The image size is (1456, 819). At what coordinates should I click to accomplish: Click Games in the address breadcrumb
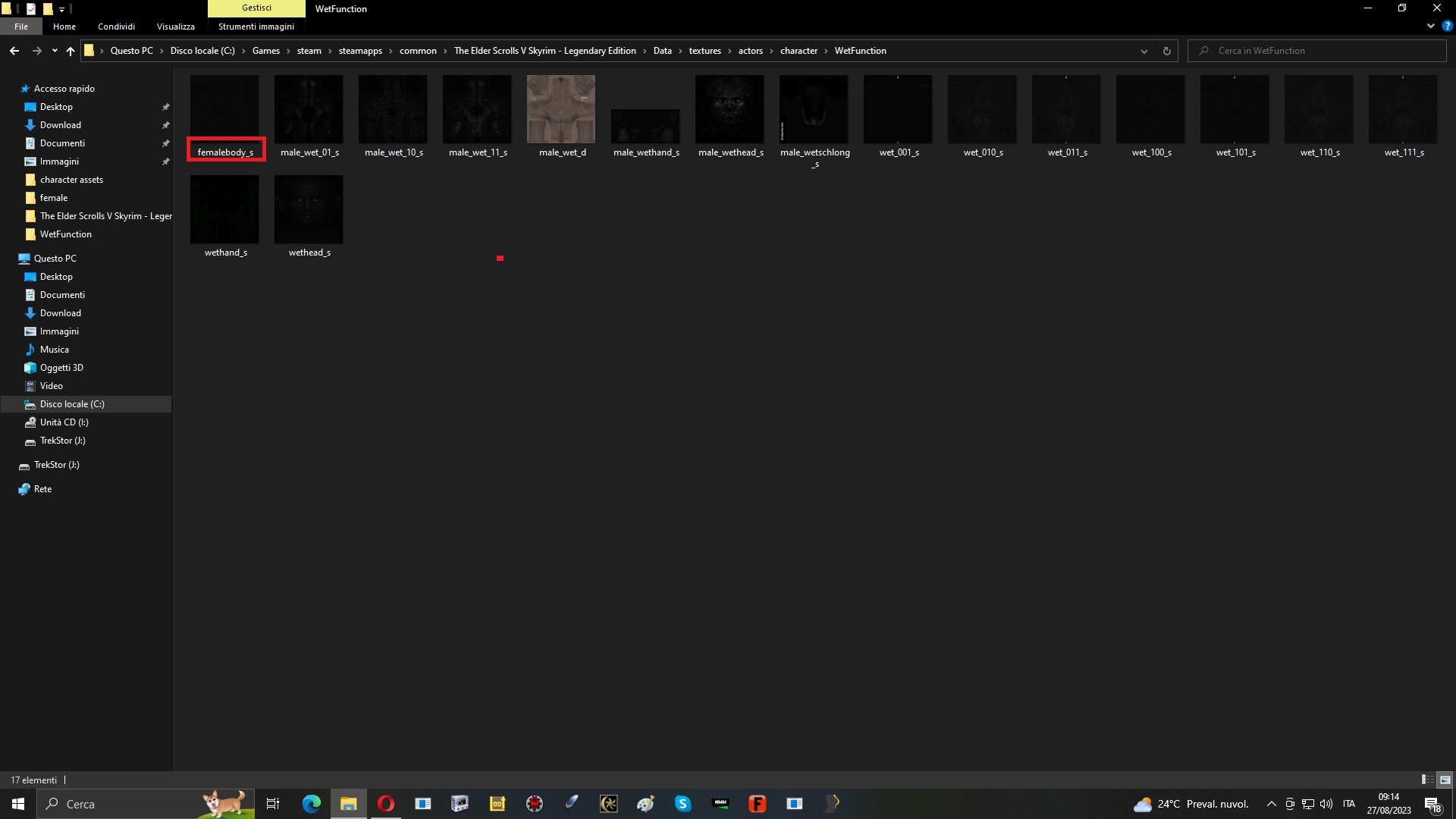[x=265, y=51]
